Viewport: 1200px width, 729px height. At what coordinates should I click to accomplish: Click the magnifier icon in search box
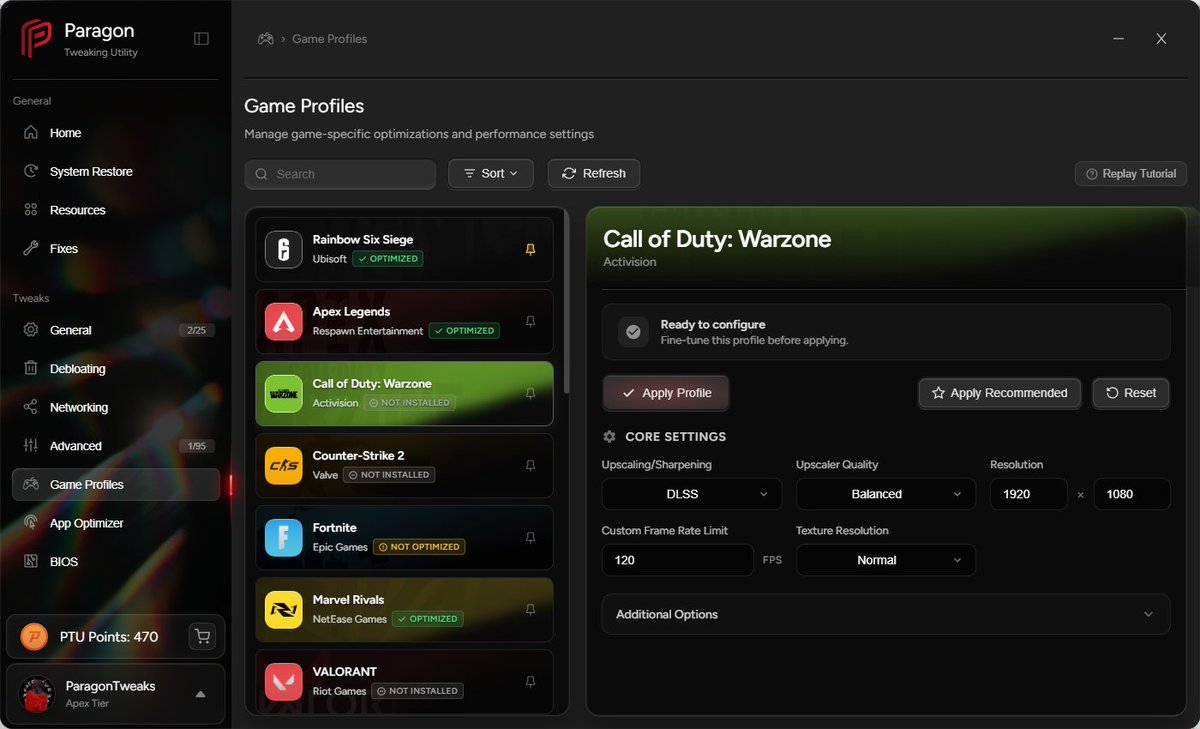coord(261,174)
